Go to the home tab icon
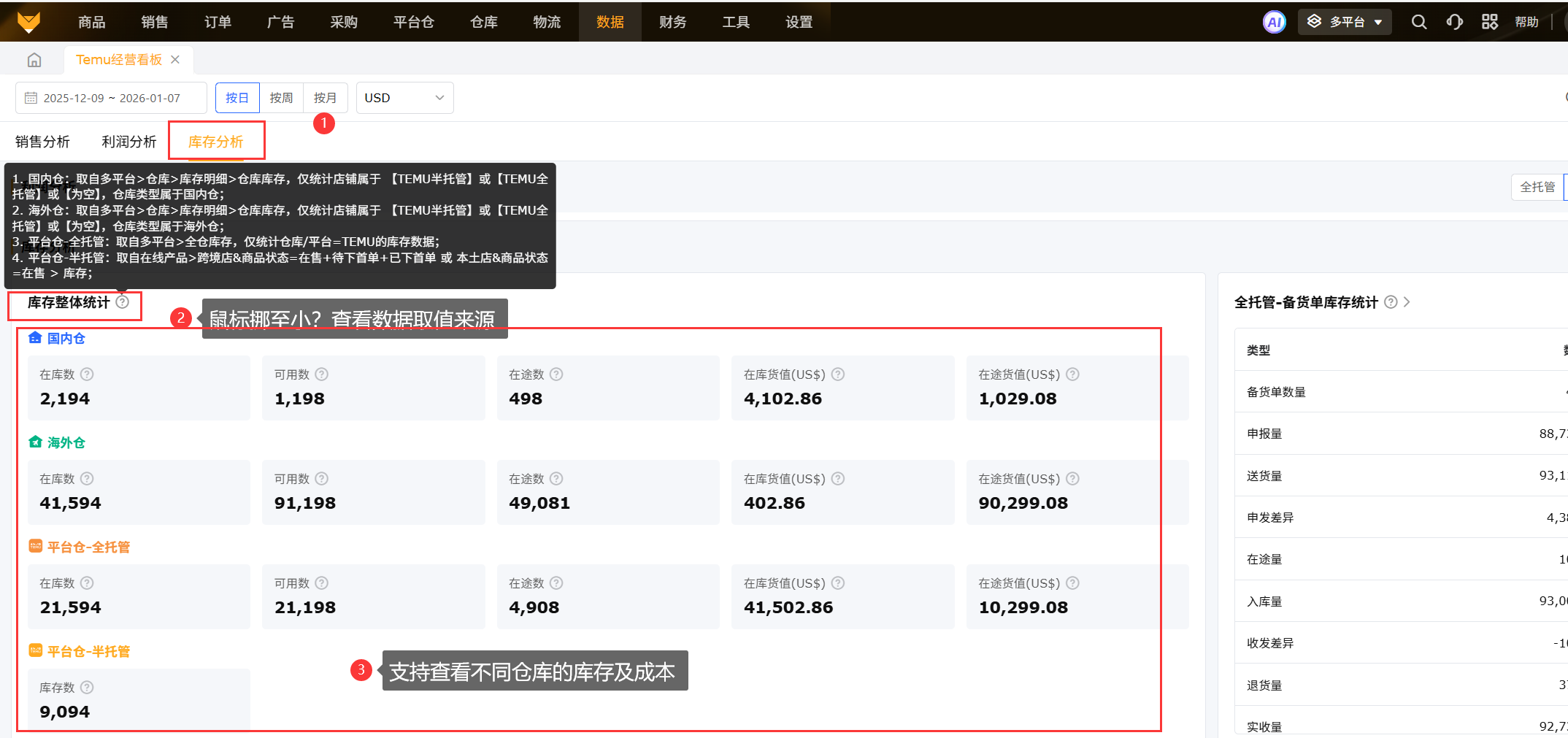1568x738 pixels. pyautogui.click(x=34, y=60)
